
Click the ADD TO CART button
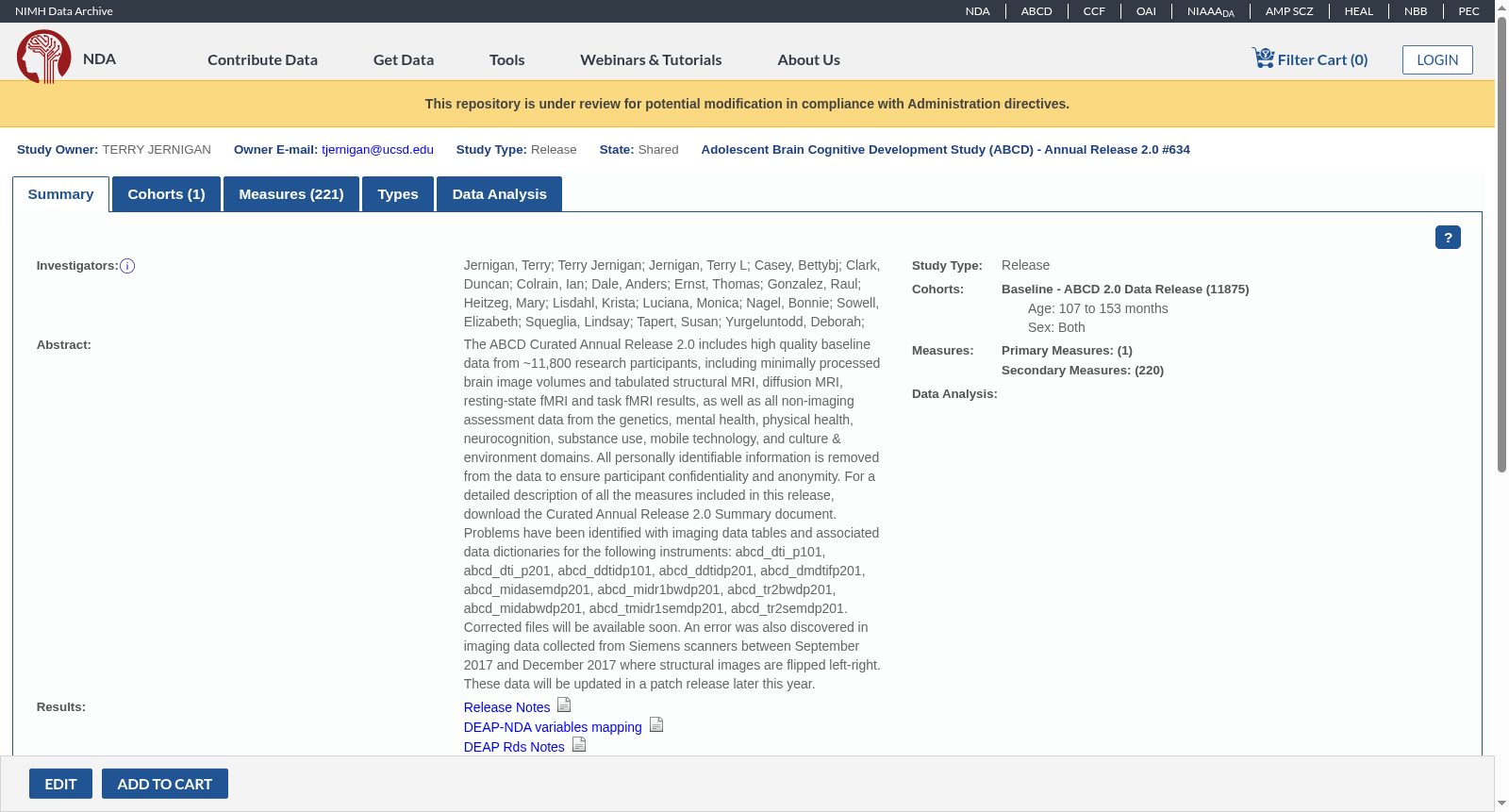[165, 784]
